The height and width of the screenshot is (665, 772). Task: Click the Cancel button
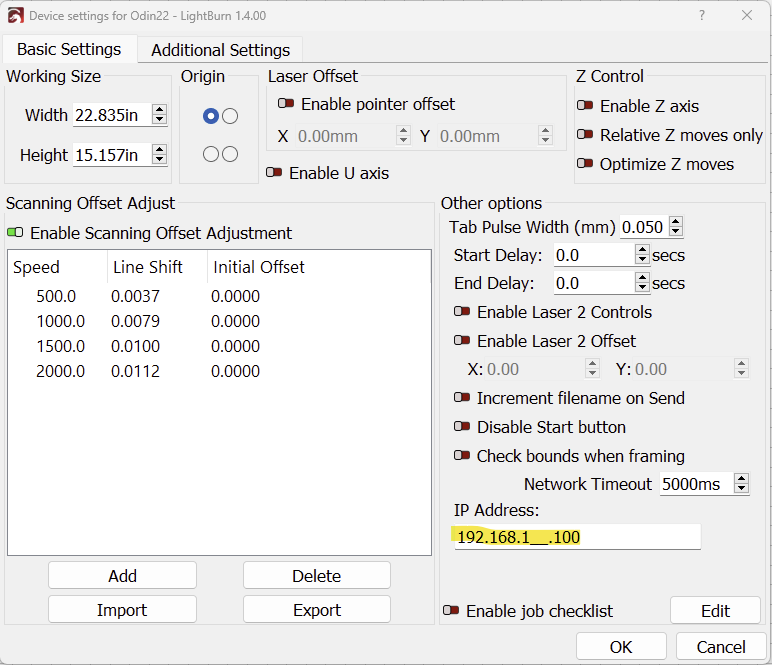tap(721, 646)
